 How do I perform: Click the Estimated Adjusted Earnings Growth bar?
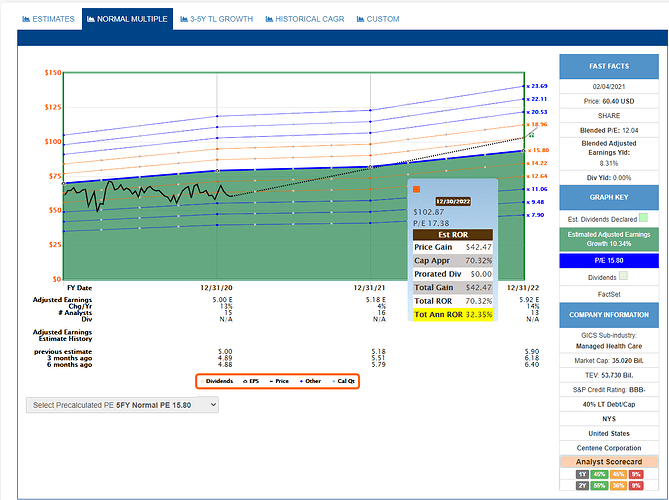tap(609, 239)
